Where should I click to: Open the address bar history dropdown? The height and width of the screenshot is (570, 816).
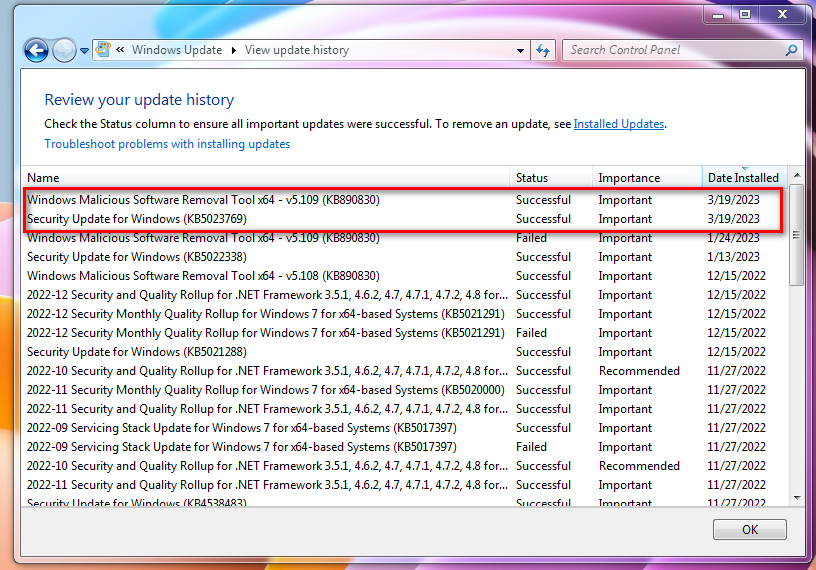[520, 50]
